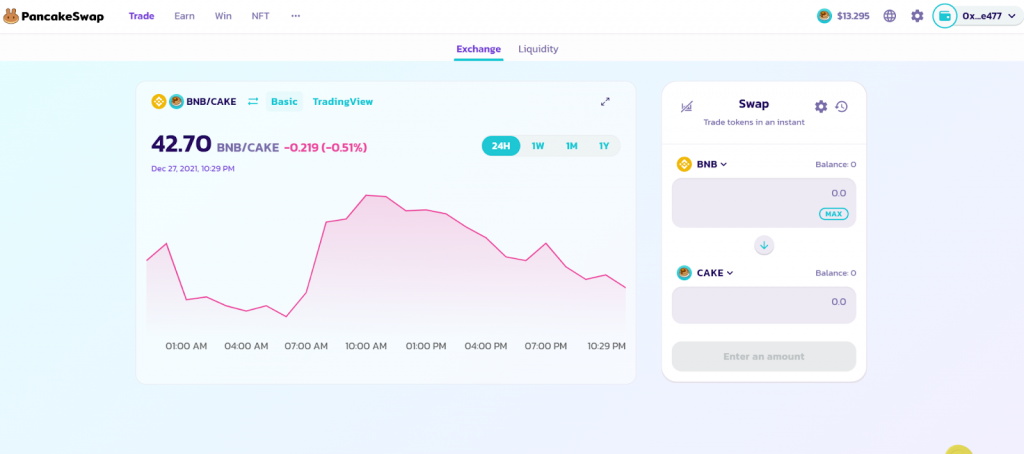
Task: Click the CAKE token icon in chart header
Action: coord(176,101)
